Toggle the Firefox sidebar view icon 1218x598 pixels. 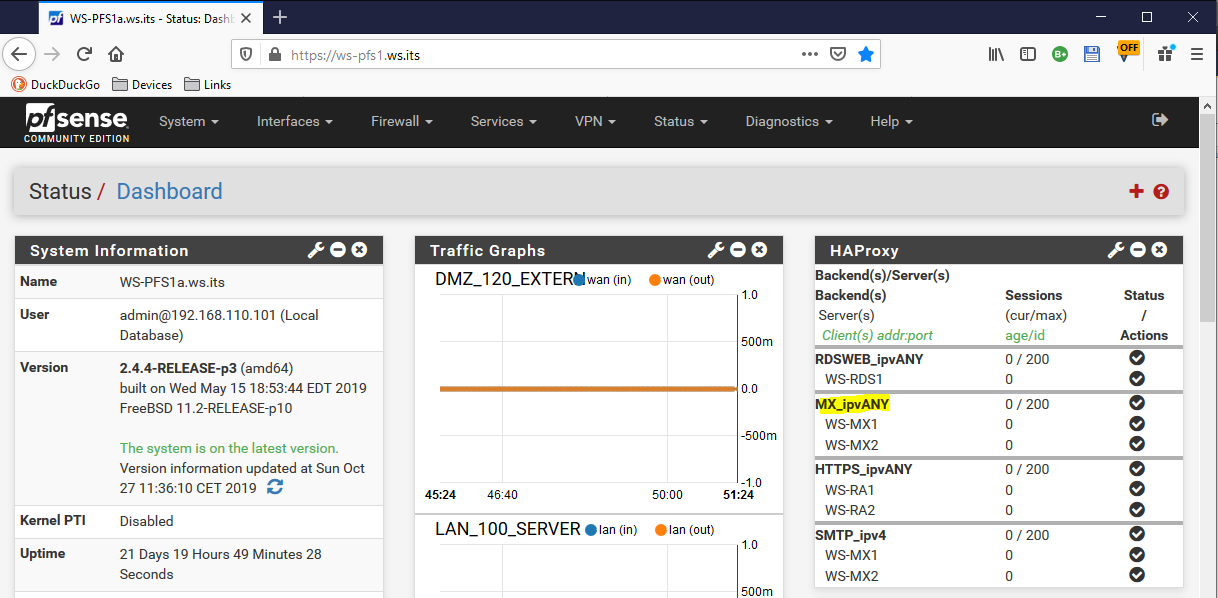(1027, 55)
